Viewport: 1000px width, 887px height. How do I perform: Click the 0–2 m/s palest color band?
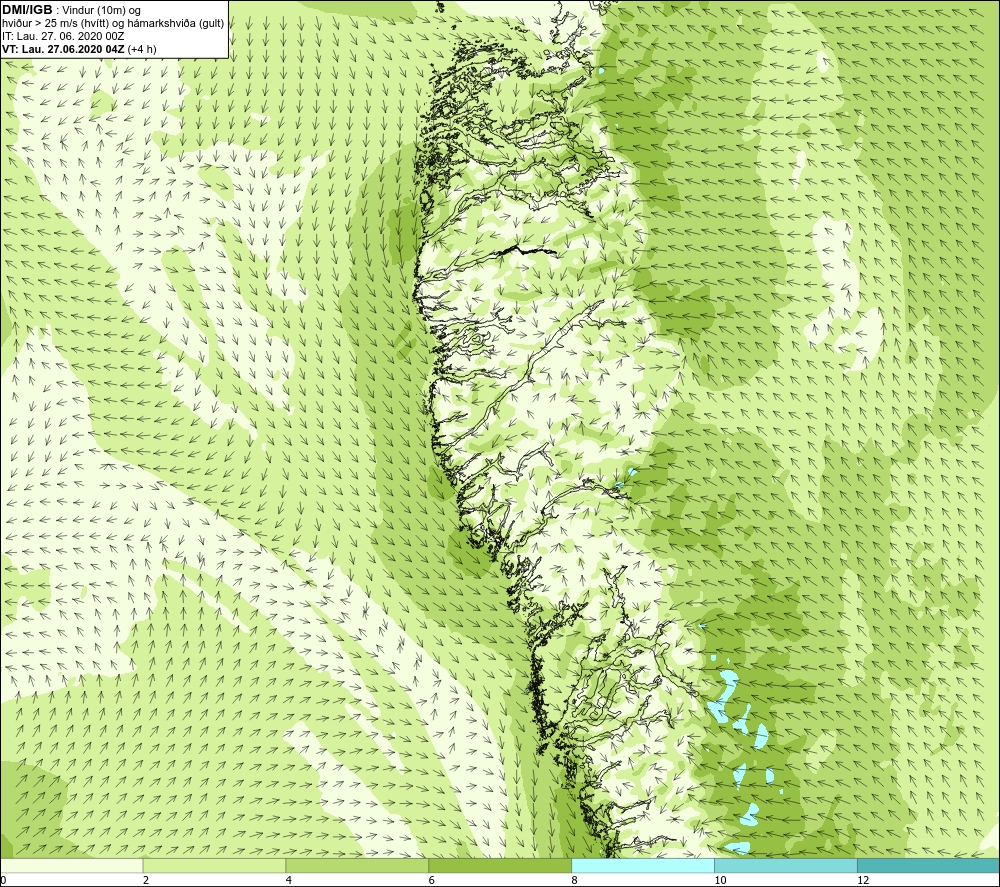[x=71, y=865]
